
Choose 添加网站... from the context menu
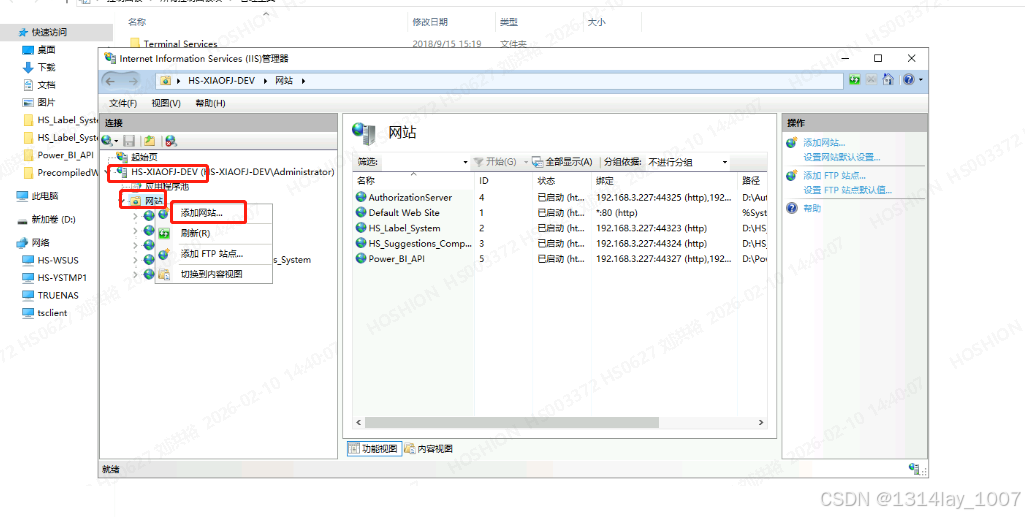click(x=213, y=213)
